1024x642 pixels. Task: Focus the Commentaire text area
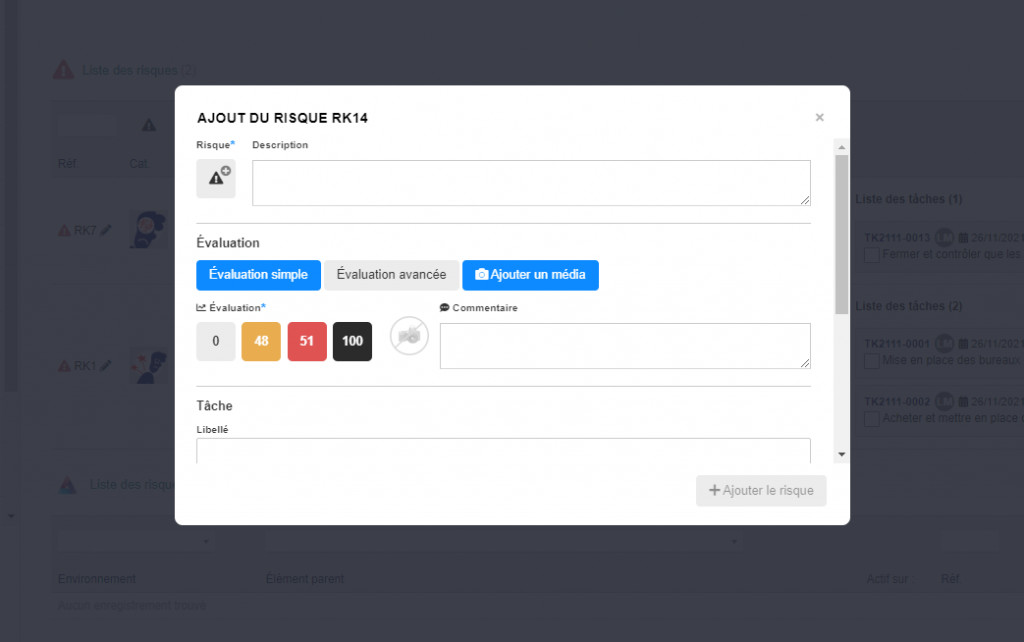[625, 346]
